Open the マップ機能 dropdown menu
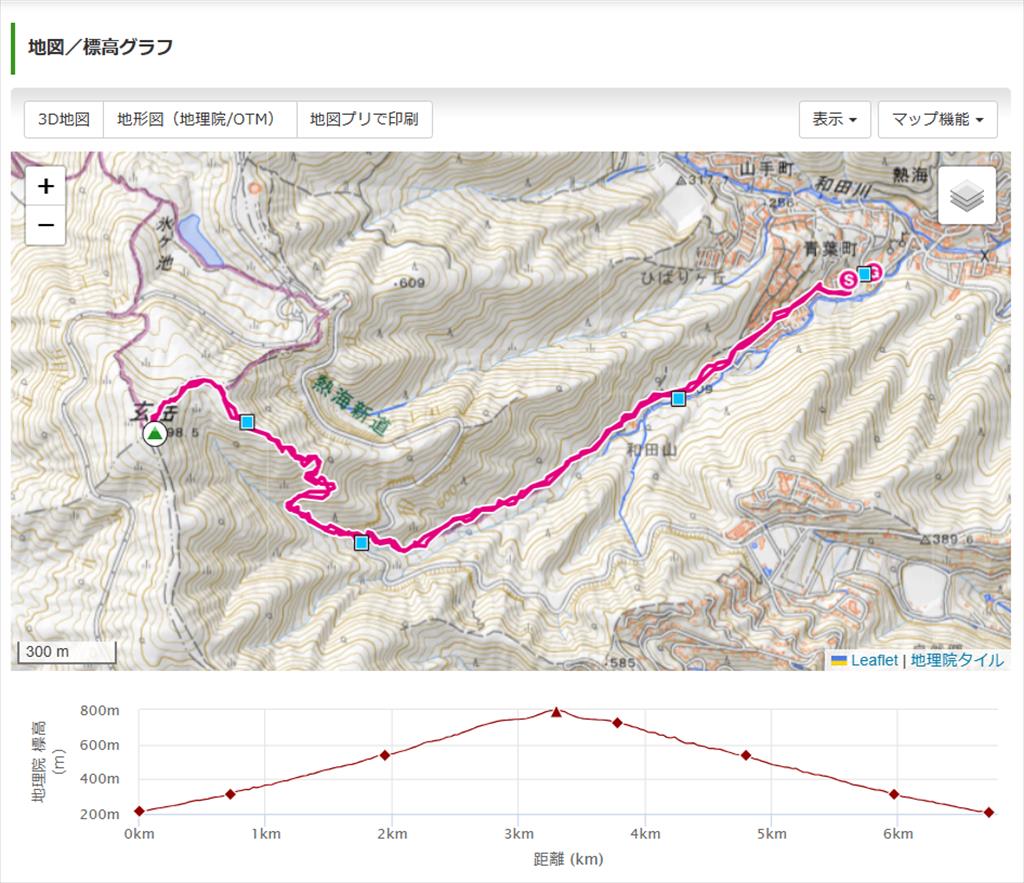 pyautogui.click(x=937, y=119)
